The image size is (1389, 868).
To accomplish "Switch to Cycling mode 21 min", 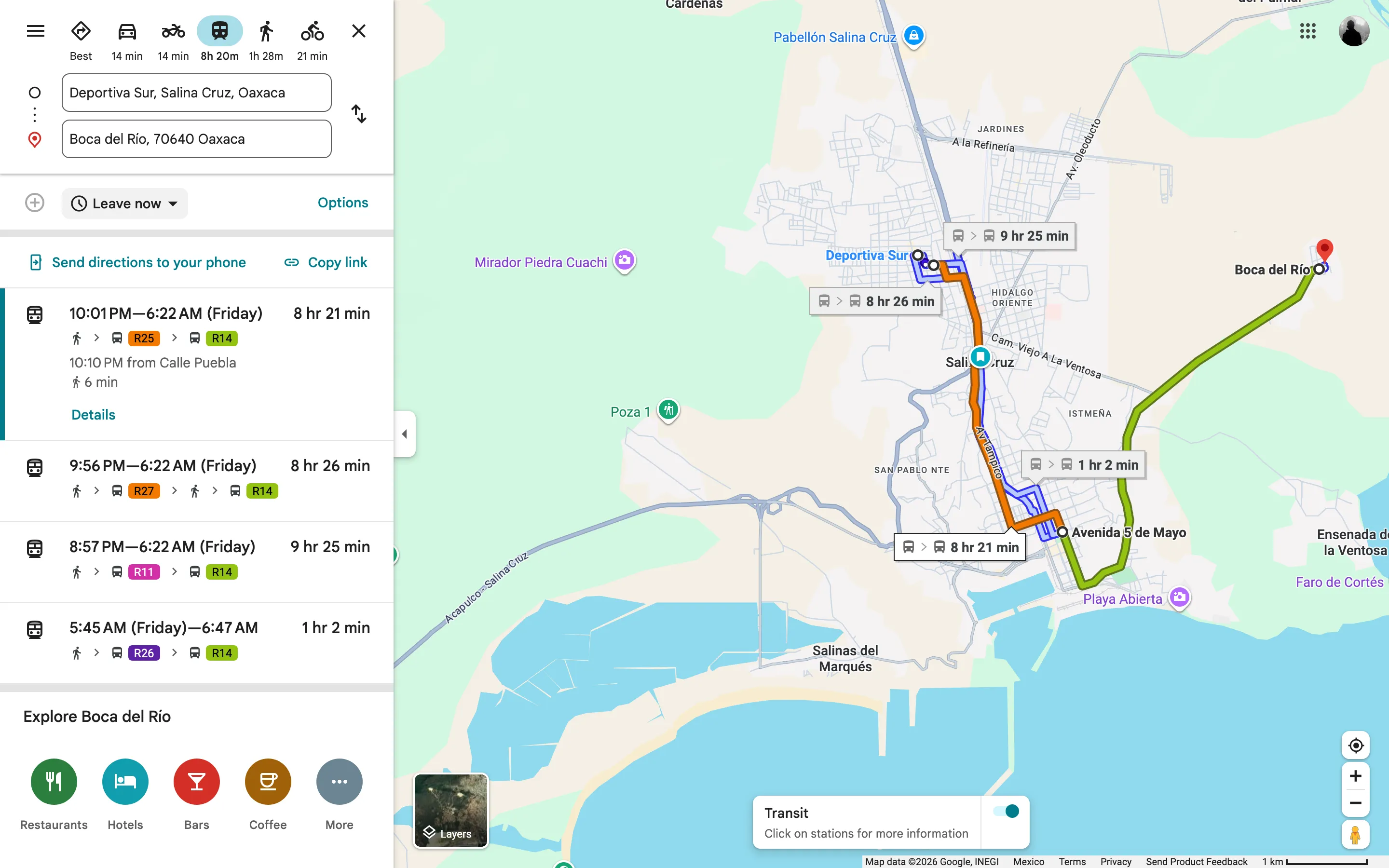I will [312, 40].
